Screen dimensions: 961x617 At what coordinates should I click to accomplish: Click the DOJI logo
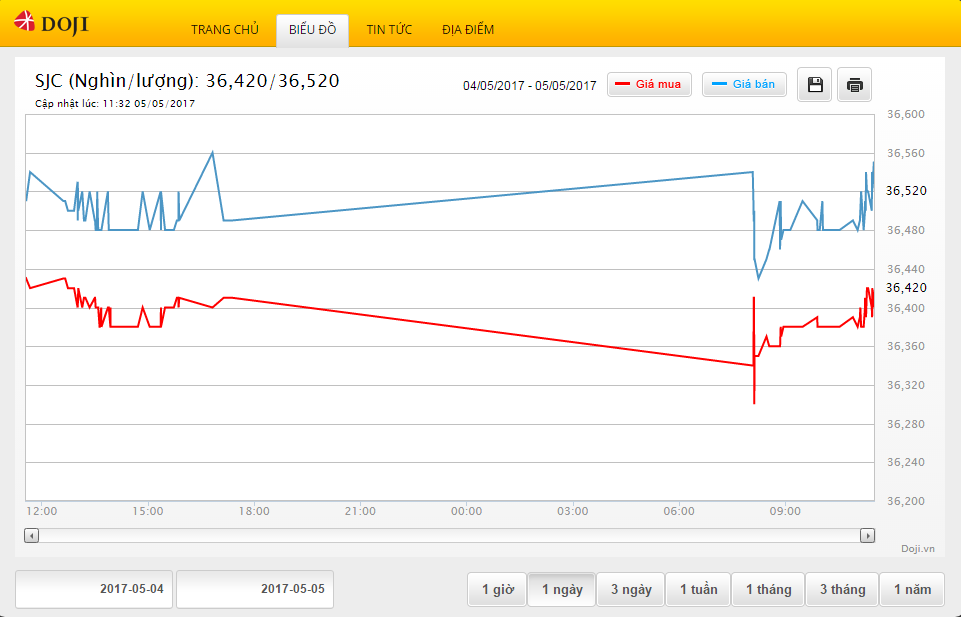pos(52,23)
